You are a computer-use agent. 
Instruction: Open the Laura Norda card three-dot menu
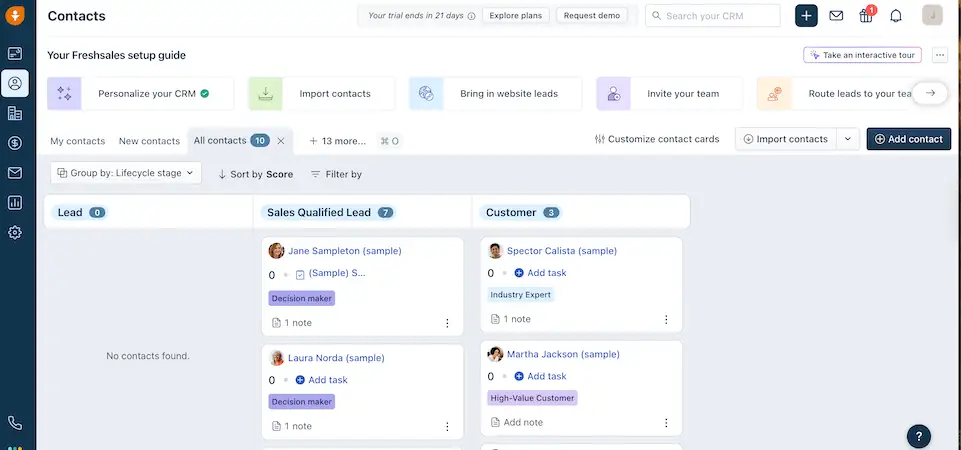tap(447, 426)
